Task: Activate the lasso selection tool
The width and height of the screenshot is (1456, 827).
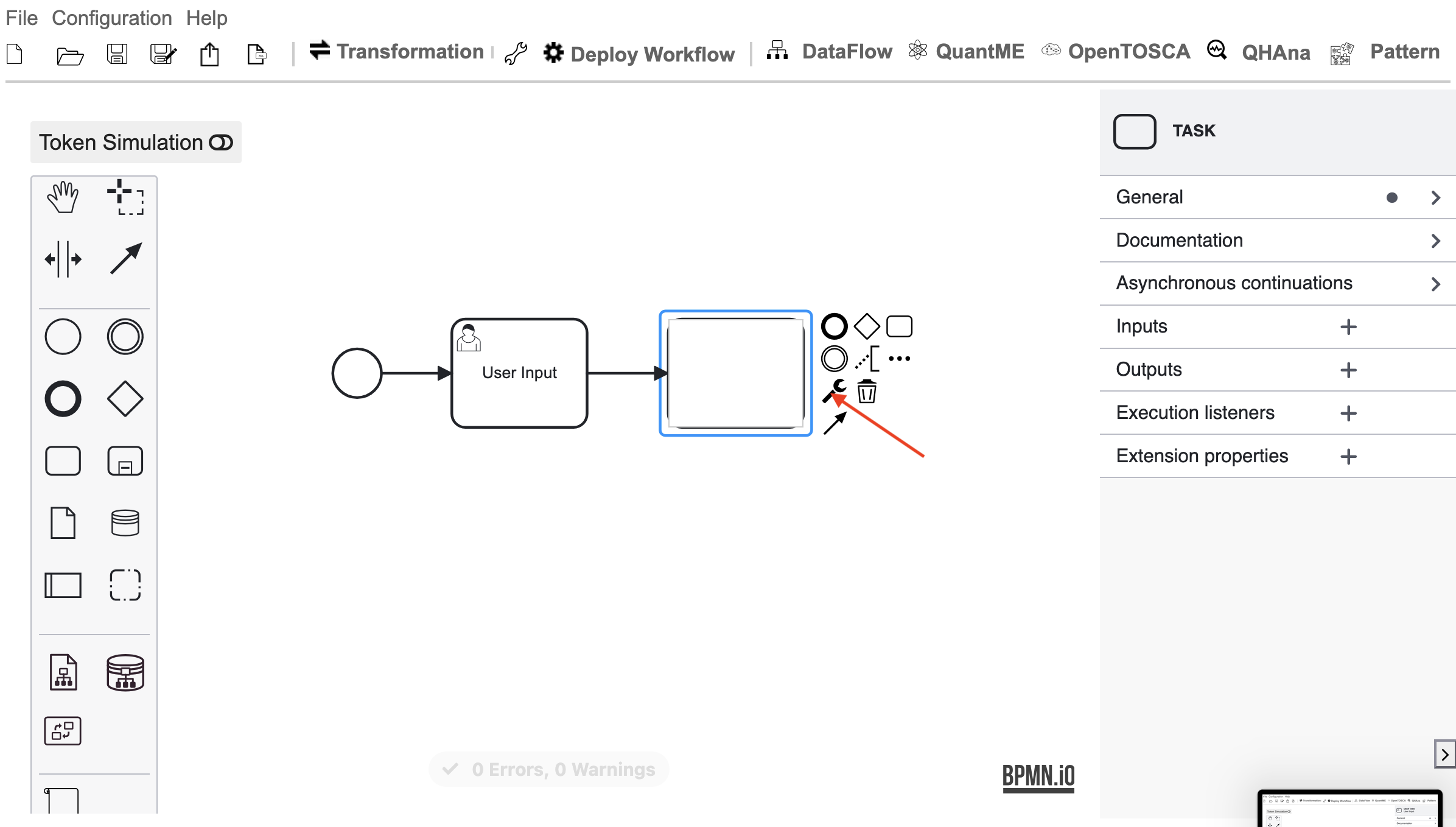Action: click(125, 197)
